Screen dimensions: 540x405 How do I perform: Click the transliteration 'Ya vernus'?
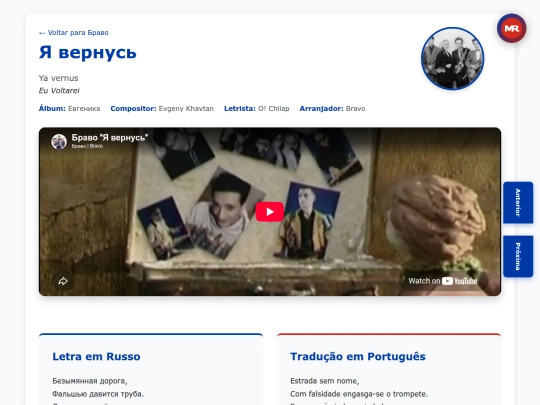[x=59, y=78]
